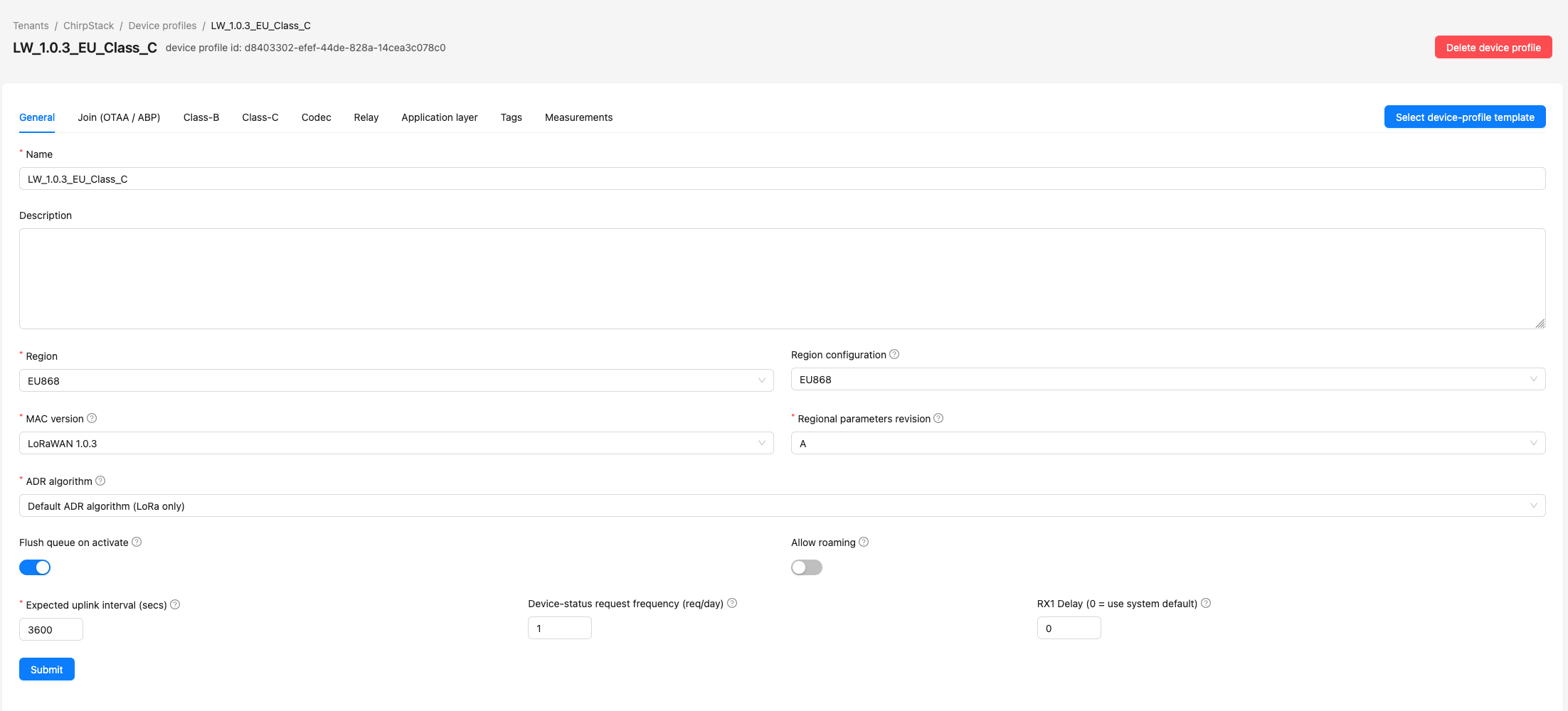The image size is (1568, 711).
Task: Disable the Flush queue on activate switch
Action: (35, 567)
